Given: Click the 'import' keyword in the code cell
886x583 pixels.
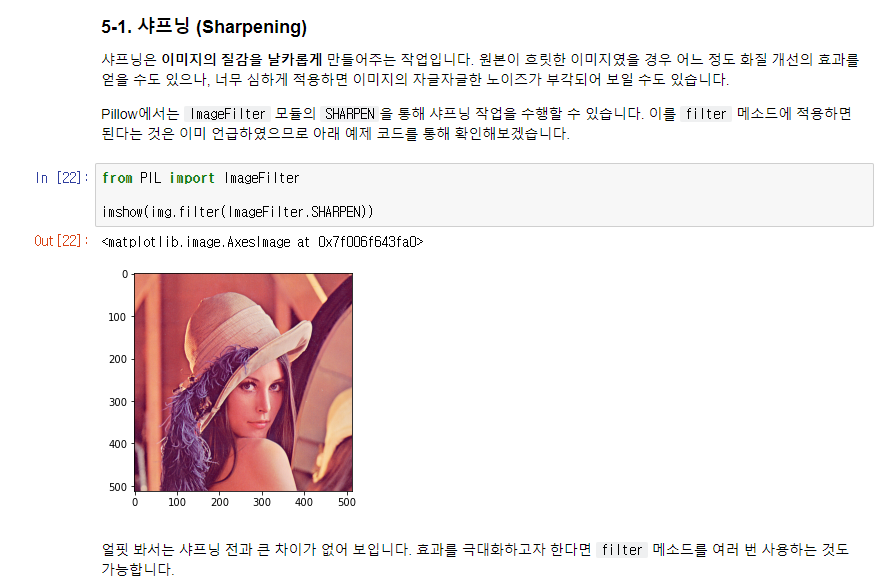Looking at the screenshot, I should [x=192, y=178].
